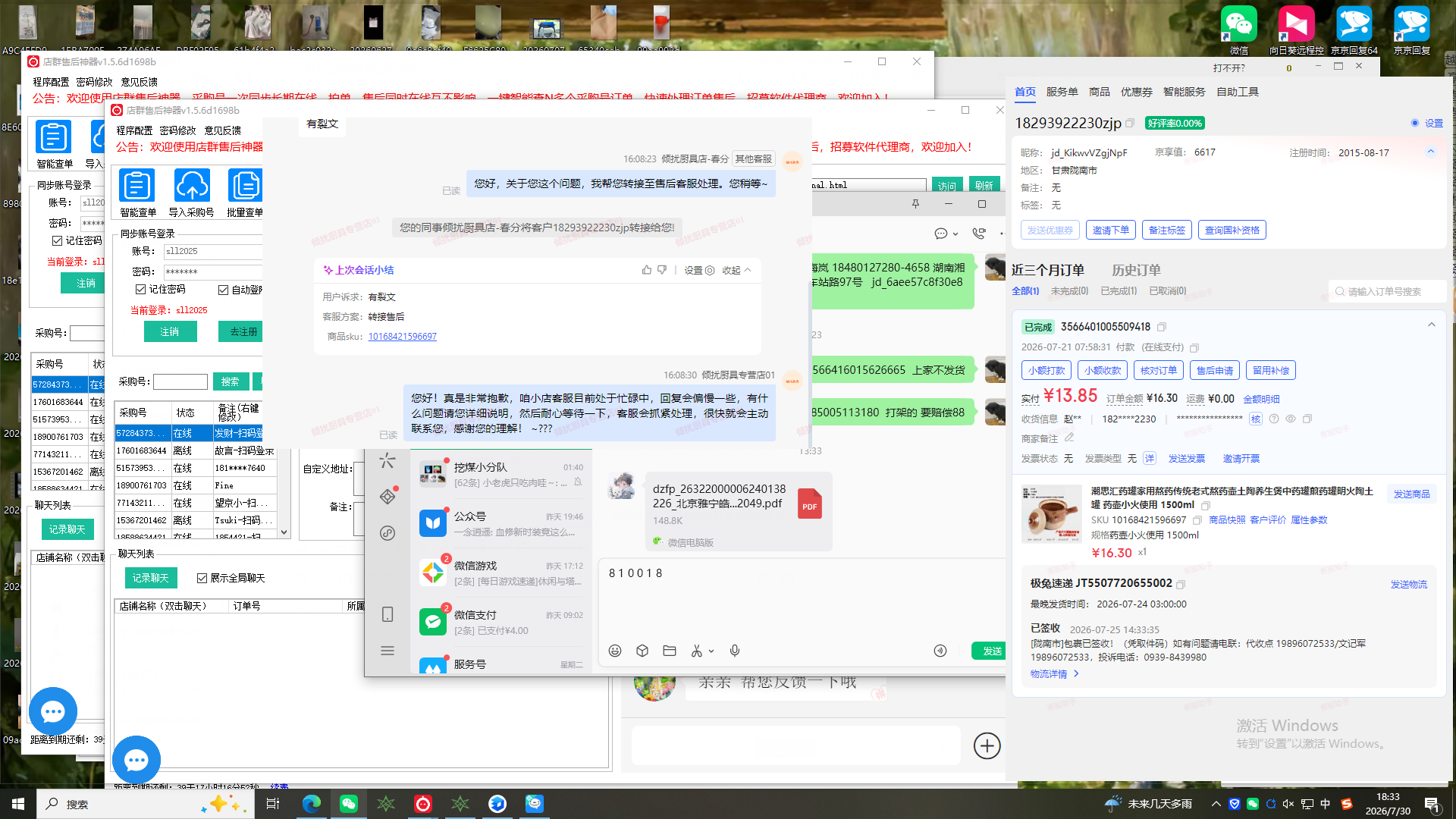Open the blue chat bubble in front window
This screenshot has width=1456, height=819.
(136, 760)
